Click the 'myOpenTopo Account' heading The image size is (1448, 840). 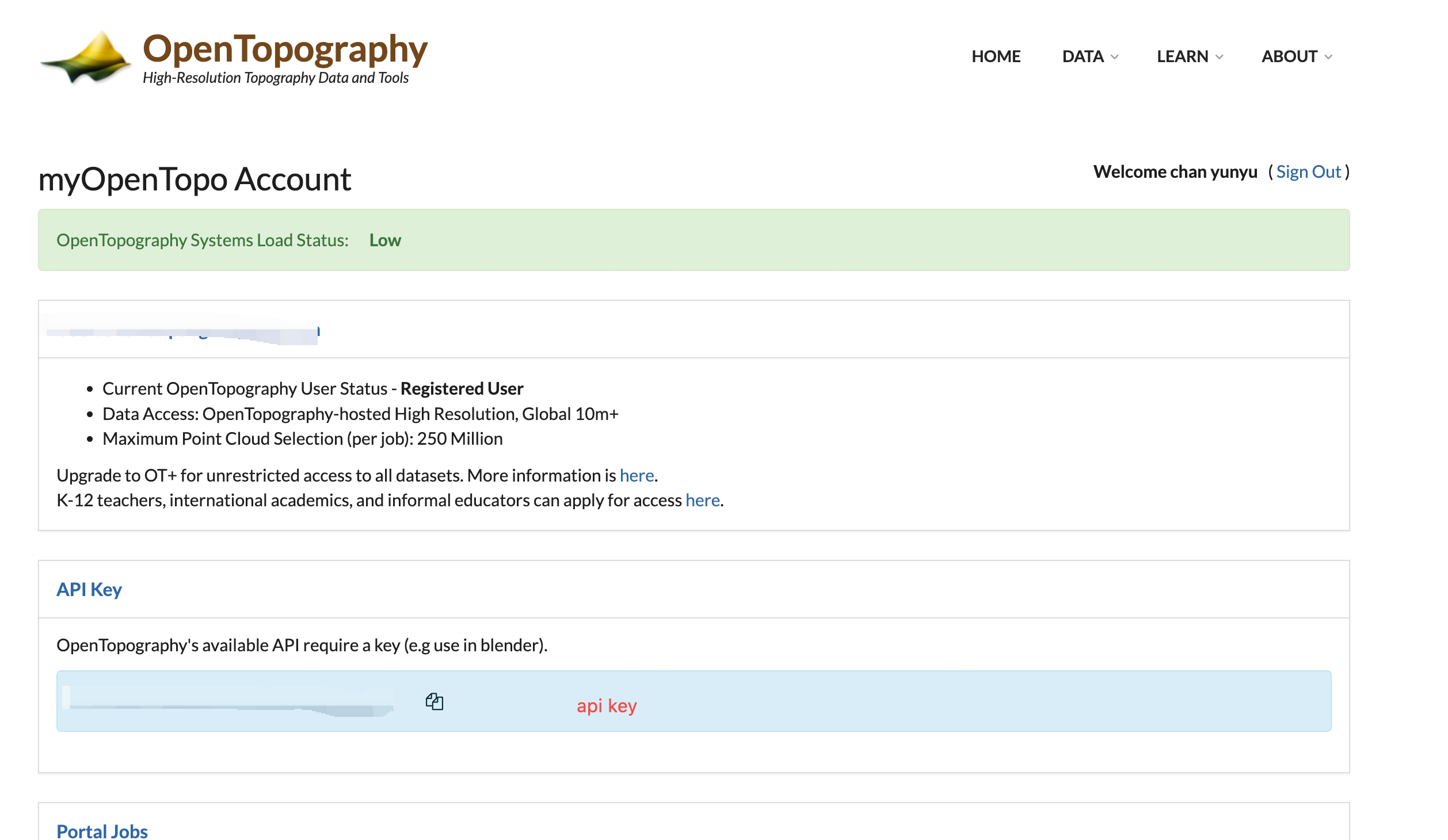click(195, 179)
